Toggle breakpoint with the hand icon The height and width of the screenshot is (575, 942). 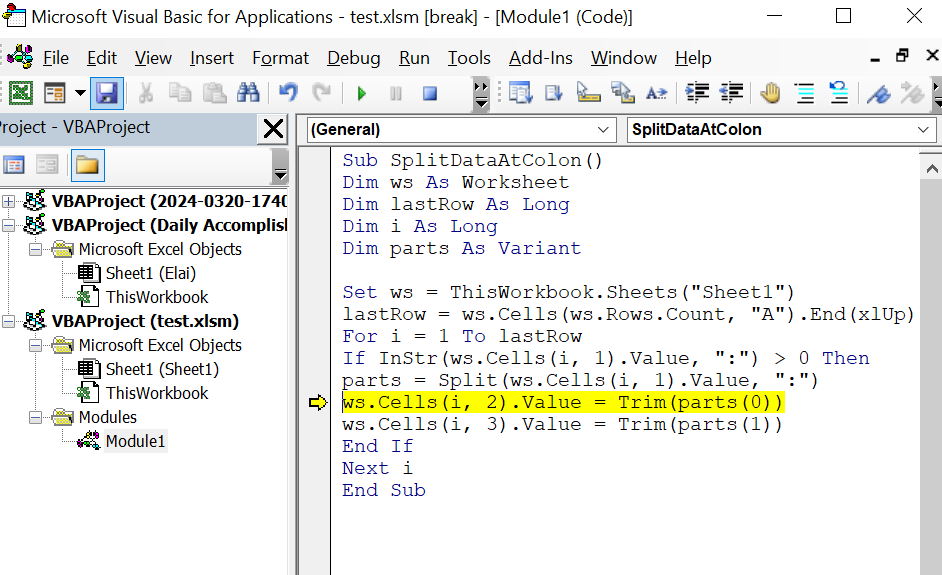[x=770, y=93]
